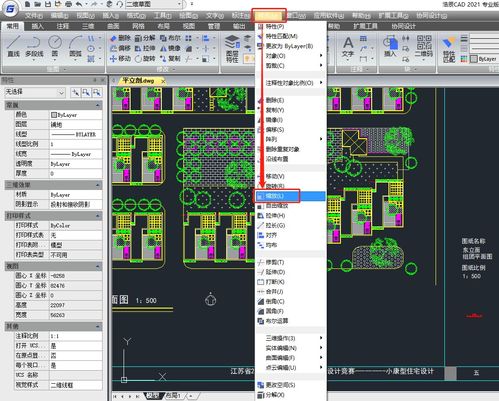Close the 平立剖.dwg document tab
Screen dimensions: 499x401
point(163,81)
